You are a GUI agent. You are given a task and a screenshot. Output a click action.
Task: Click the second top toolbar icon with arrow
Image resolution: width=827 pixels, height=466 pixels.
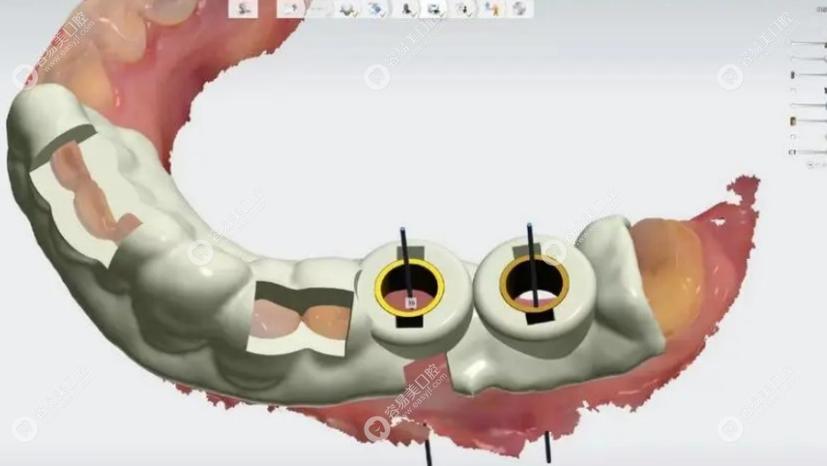click(x=290, y=9)
